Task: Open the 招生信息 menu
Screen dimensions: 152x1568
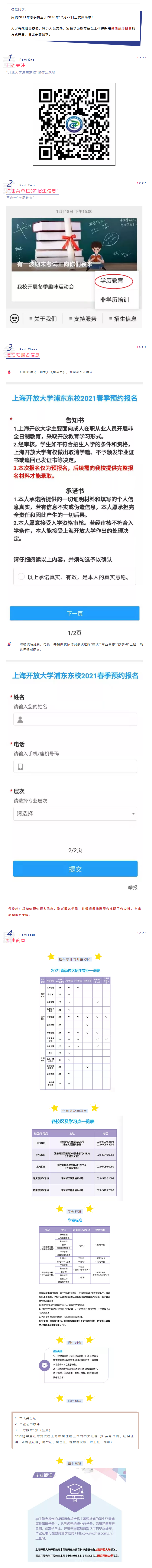Action: [122, 318]
